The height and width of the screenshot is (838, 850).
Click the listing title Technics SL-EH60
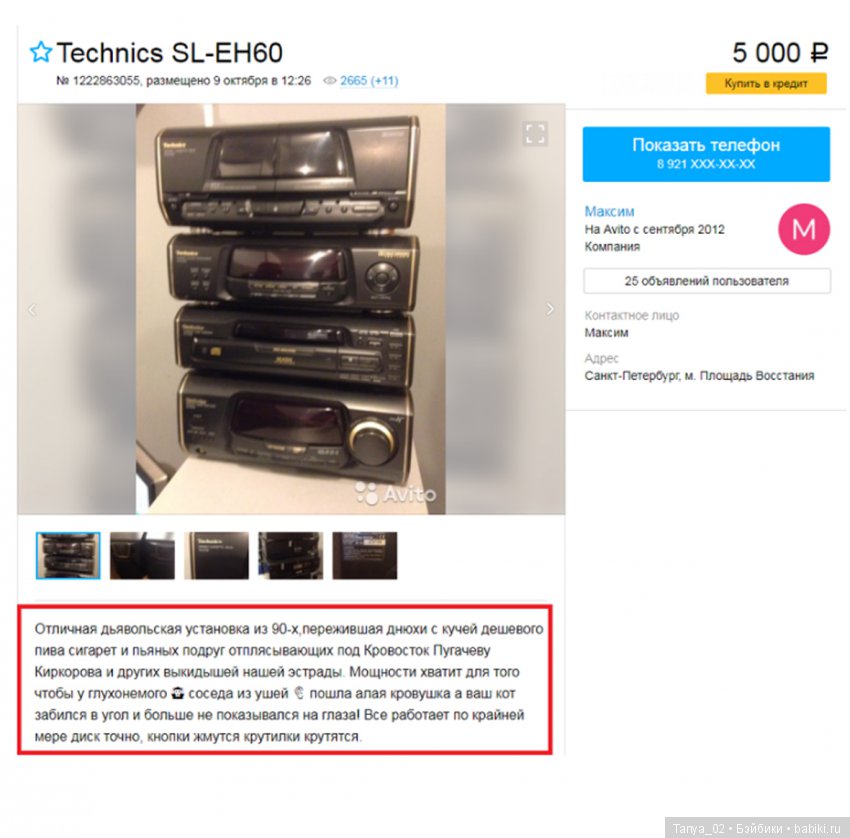pyautogui.click(x=170, y=53)
